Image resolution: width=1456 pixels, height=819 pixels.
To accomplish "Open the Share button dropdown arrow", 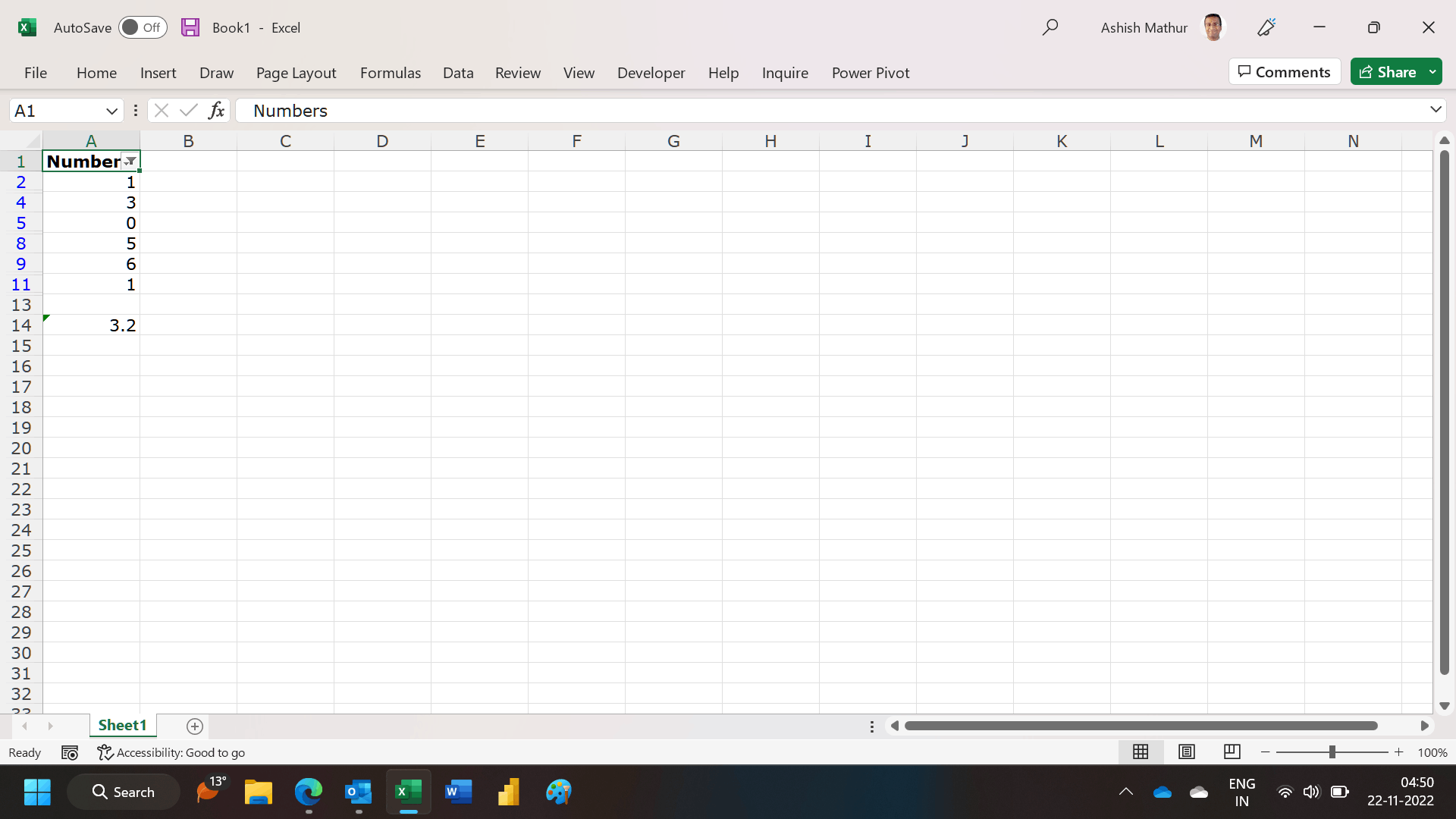I will pos(1432,72).
